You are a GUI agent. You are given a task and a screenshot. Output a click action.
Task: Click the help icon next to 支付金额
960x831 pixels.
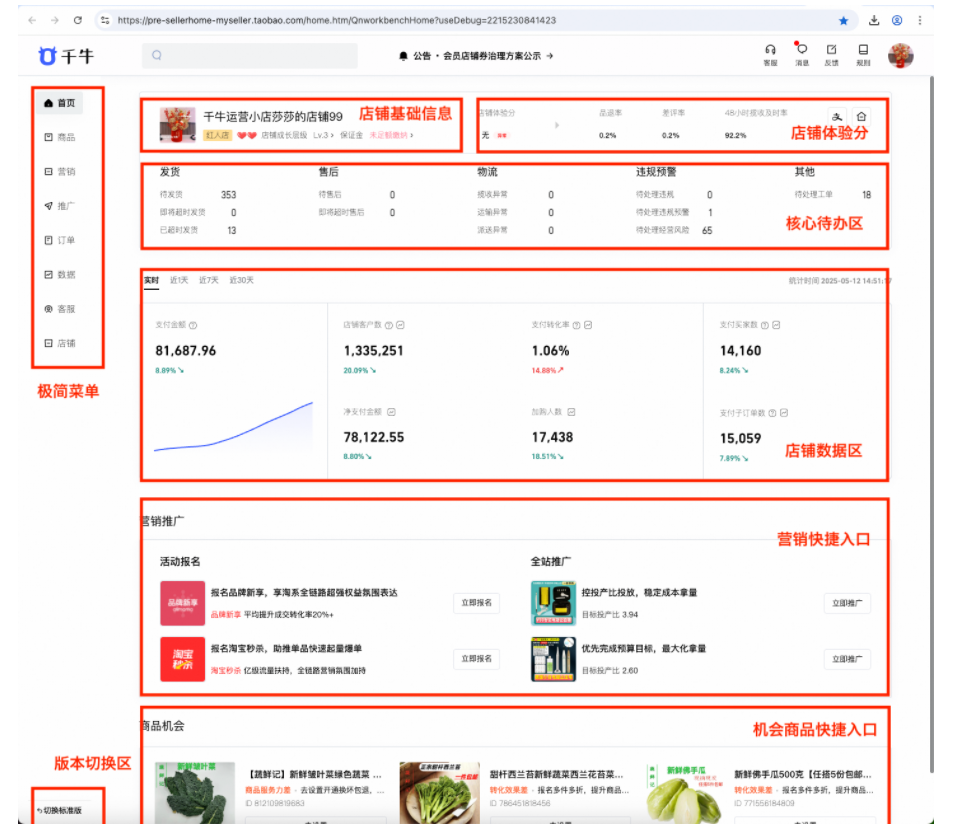click(193, 325)
